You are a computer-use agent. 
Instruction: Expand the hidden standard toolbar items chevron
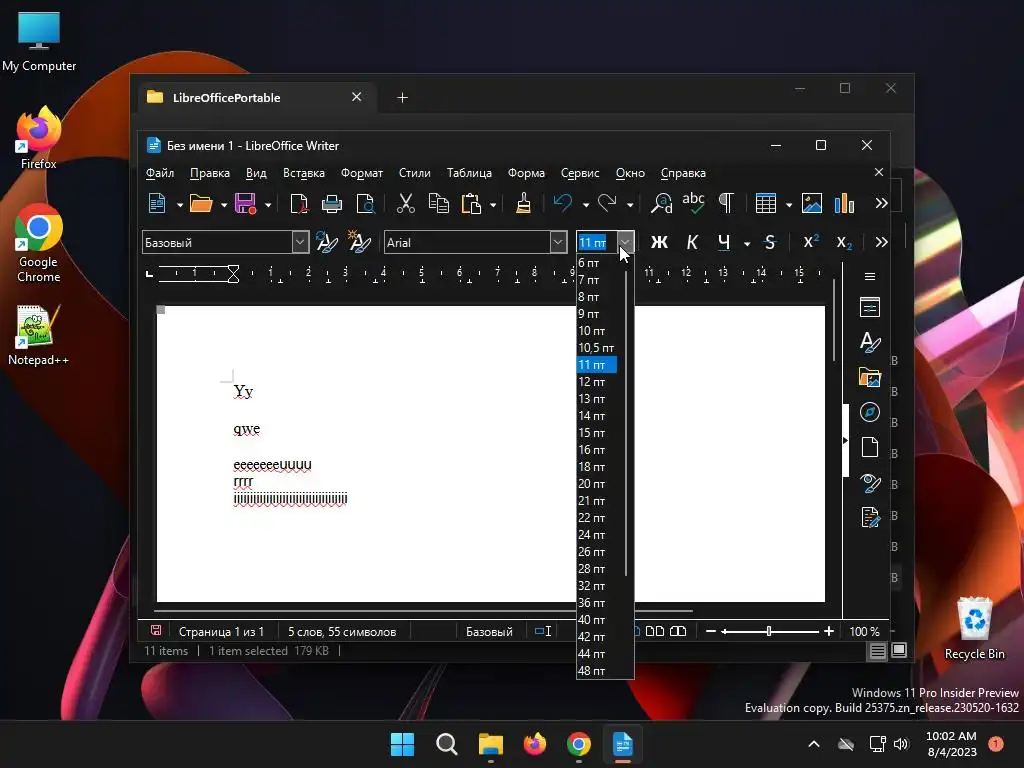(x=881, y=204)
